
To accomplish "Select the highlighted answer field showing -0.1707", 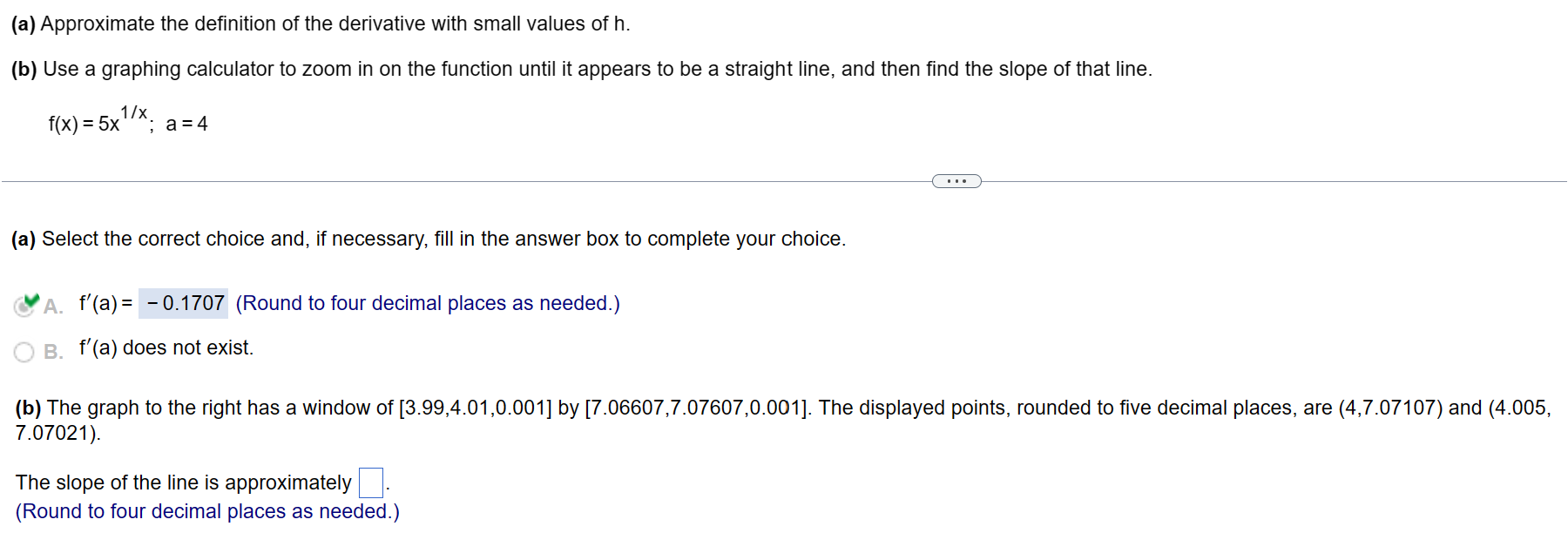I will 183,303.
